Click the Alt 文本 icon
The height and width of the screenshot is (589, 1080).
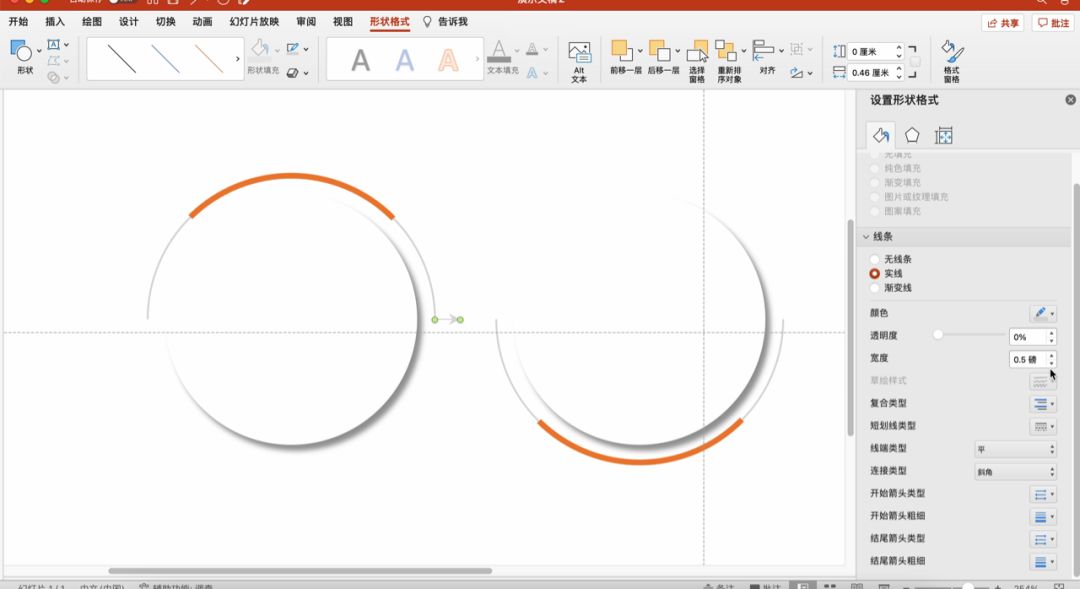(x=579, y=53)
